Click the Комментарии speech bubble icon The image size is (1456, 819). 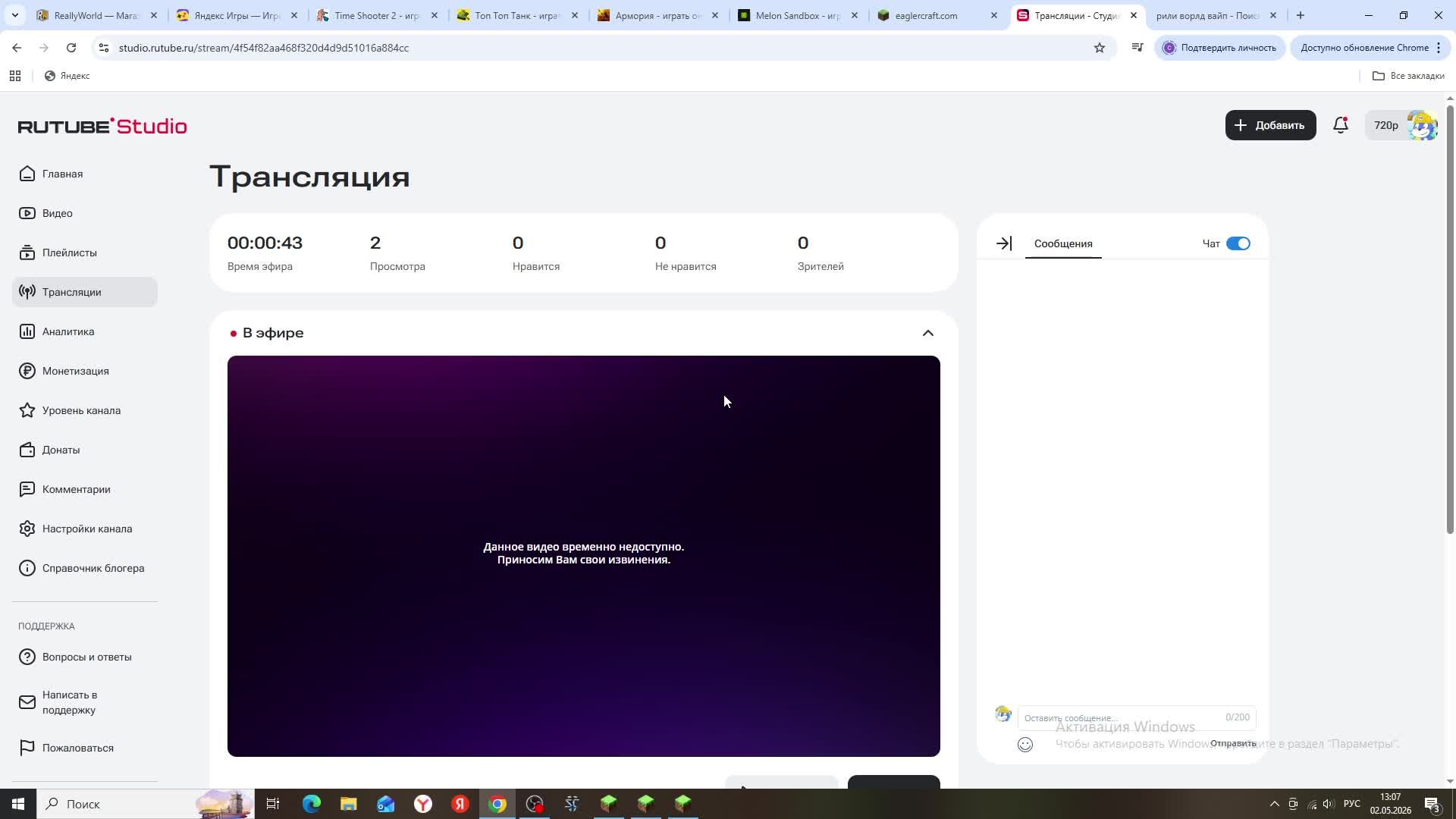[27, 489]
